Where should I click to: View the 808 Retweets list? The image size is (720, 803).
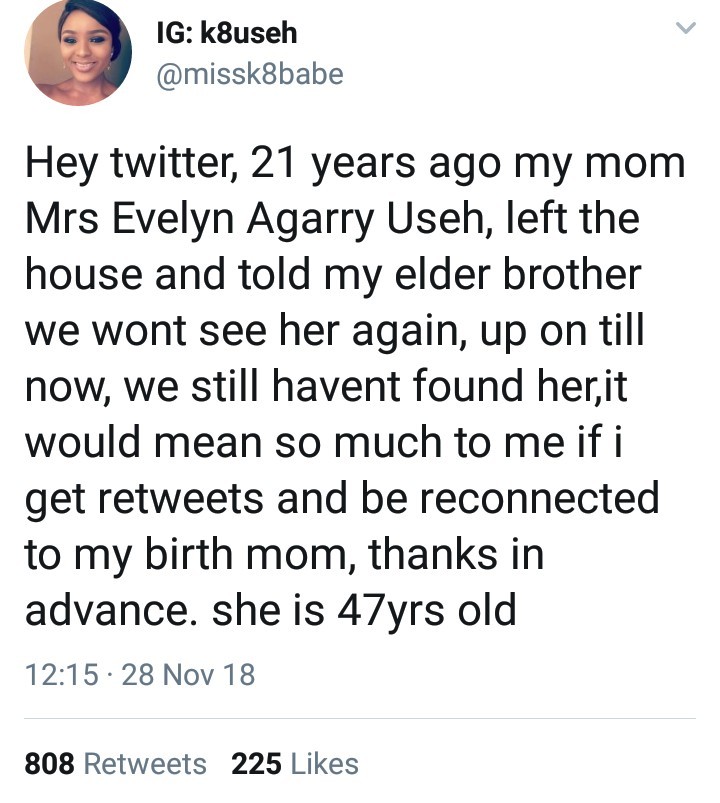pos(115,764)
